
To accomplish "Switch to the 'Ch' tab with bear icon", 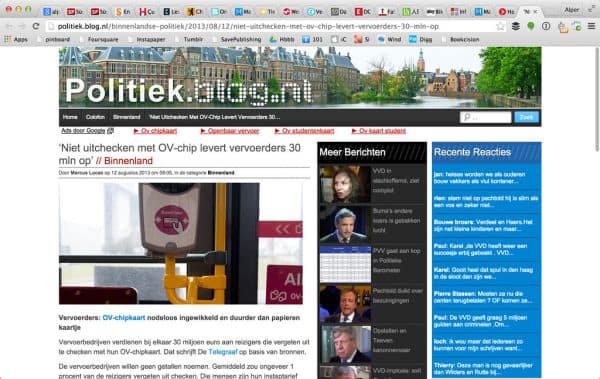I will [x=194, y=12].
